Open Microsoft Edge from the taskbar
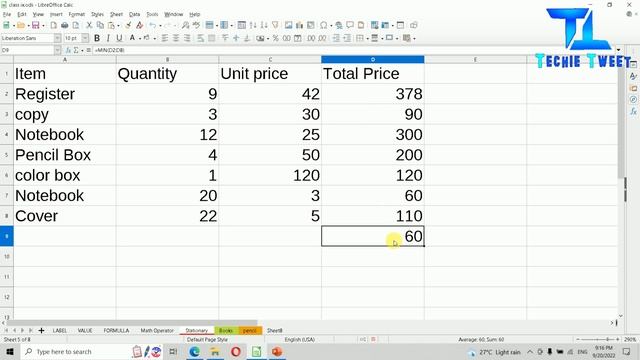 coord(194,352)
